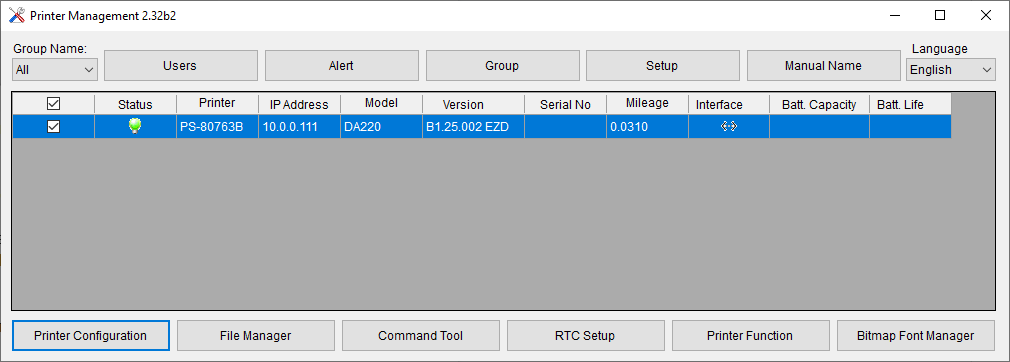
Task: Open Printer Configuration
Action: pos(91,336)
